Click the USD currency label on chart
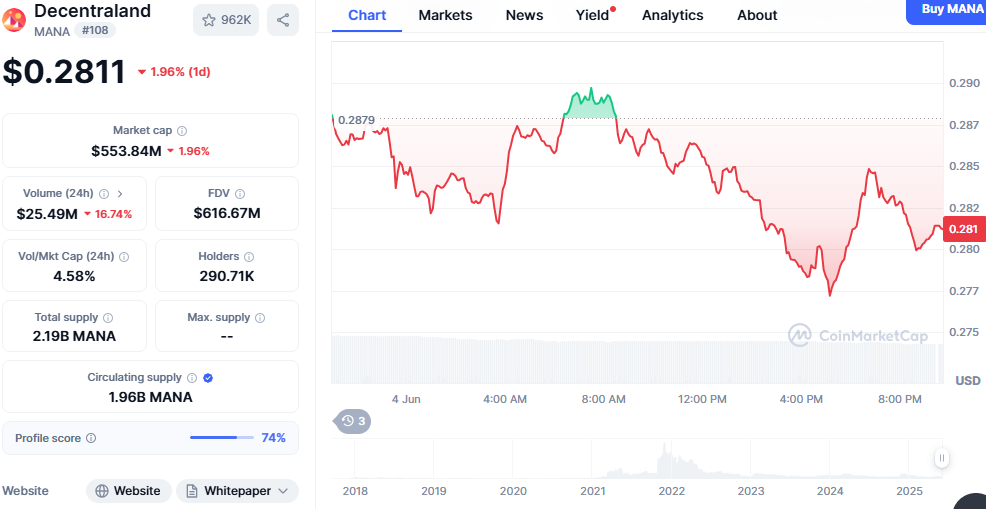Screen dimensions: 986x509 (x=968, y=381)
